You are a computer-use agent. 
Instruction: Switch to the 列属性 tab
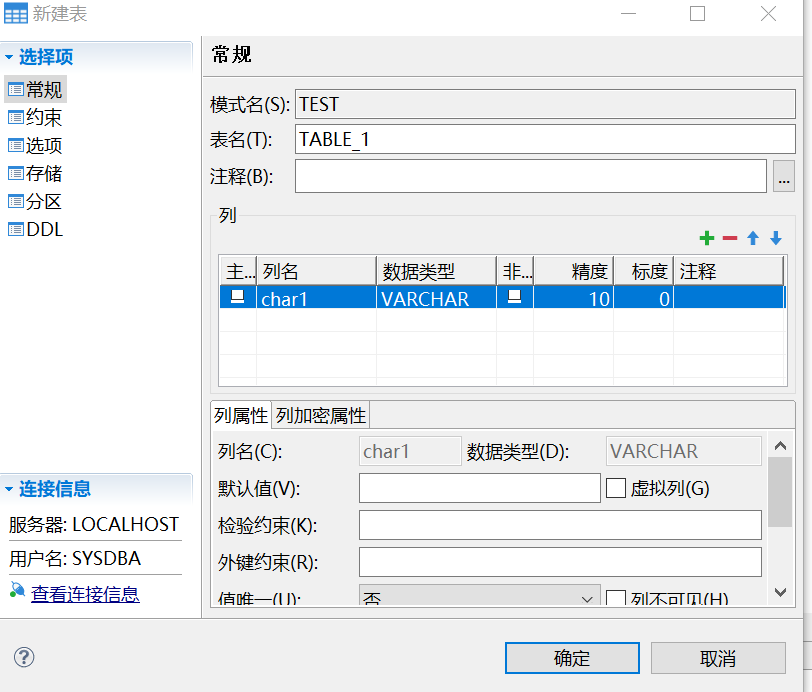pos(241,415)
